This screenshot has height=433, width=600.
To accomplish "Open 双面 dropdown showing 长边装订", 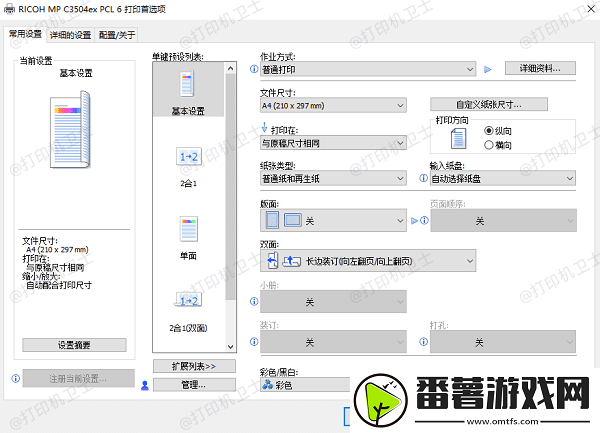I will (x=368, y=261).
